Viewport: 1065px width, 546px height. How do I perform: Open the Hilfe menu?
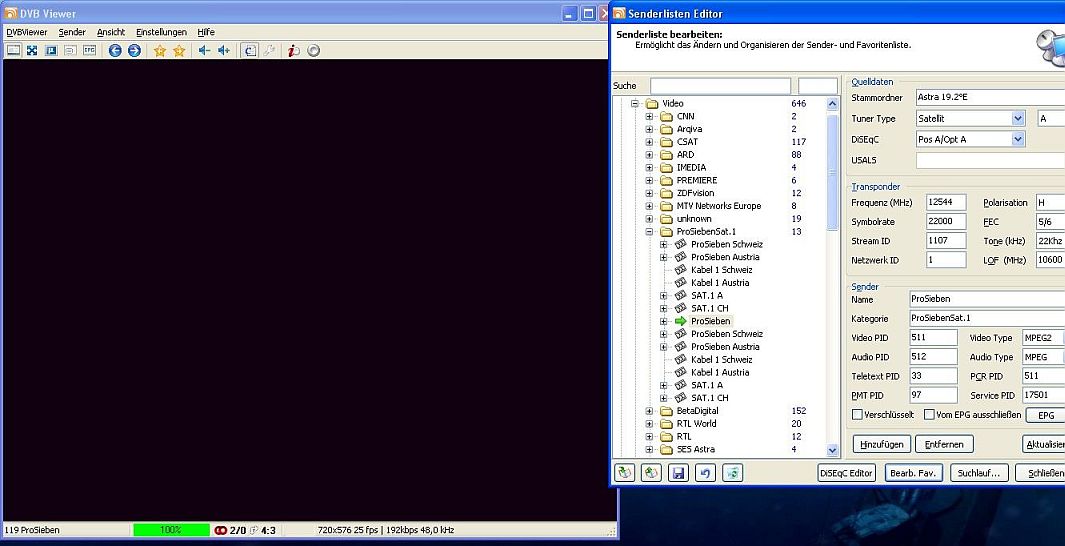tap(206, 32)
